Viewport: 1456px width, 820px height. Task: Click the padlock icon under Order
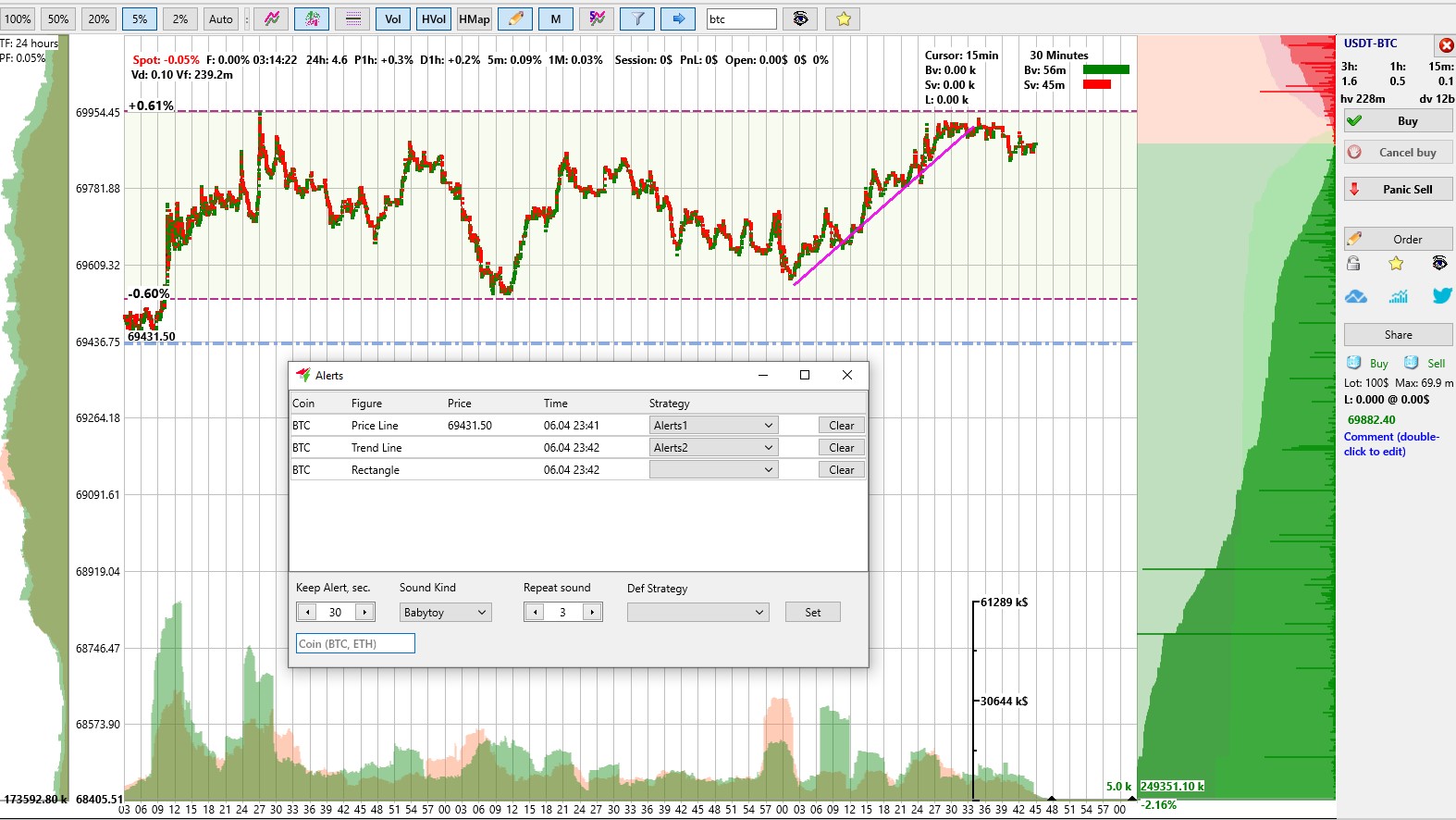coord(1353,264)
